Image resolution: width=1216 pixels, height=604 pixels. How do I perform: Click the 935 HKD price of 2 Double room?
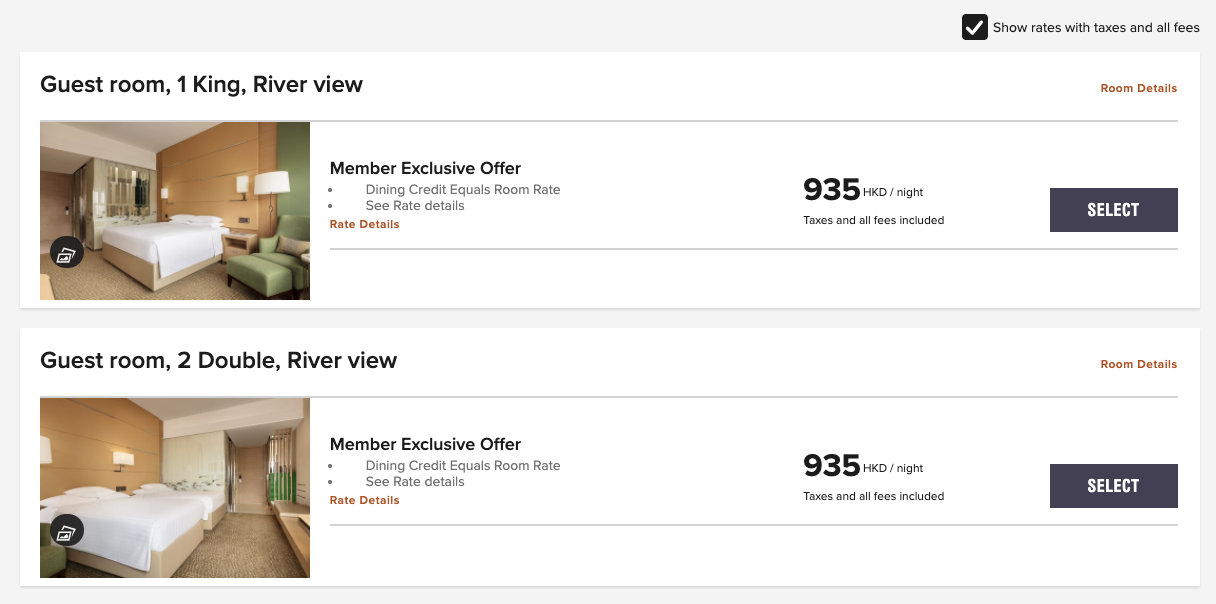(x=864, y=465)
